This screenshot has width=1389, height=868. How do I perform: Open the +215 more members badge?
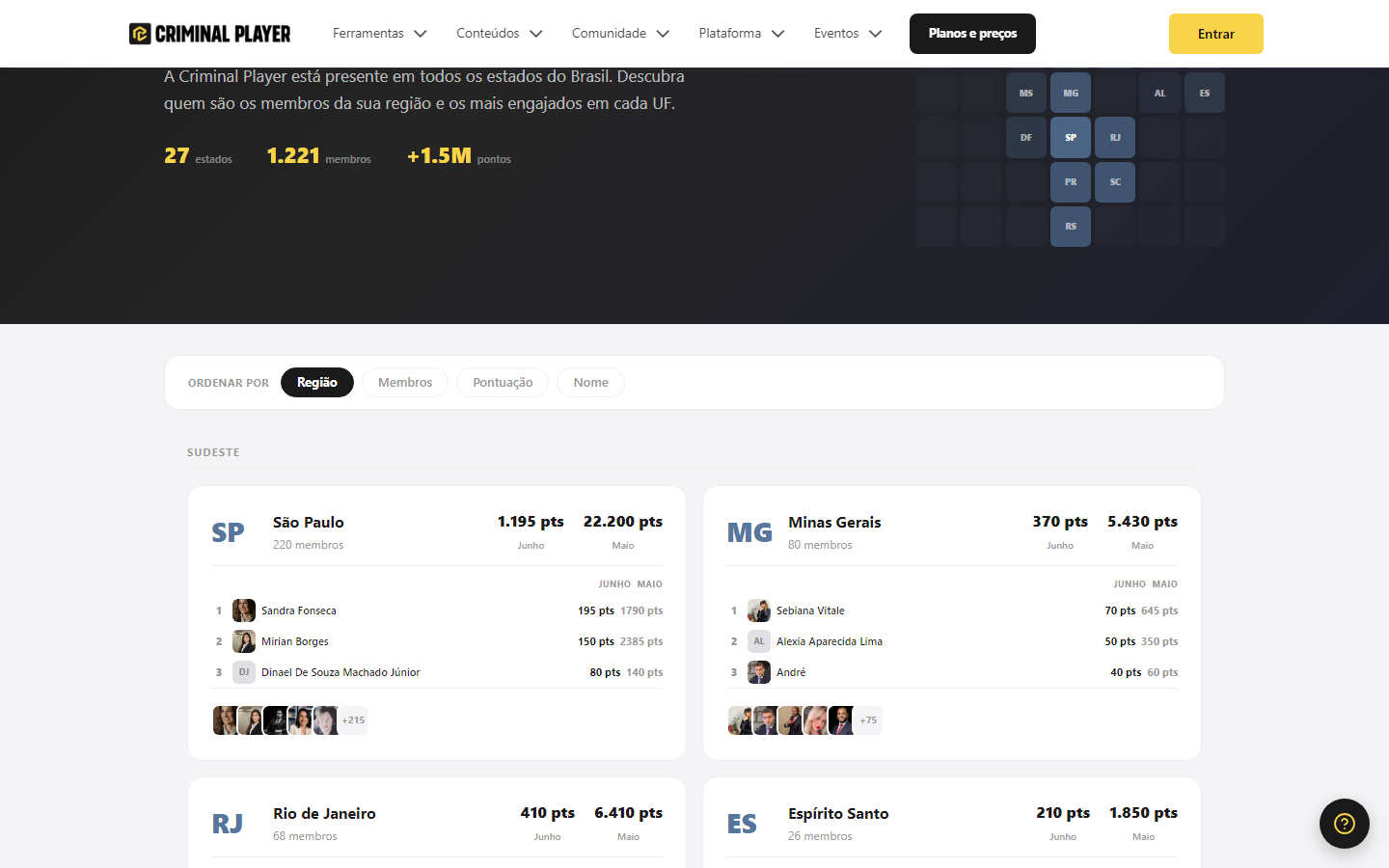(x=353, y=720)
